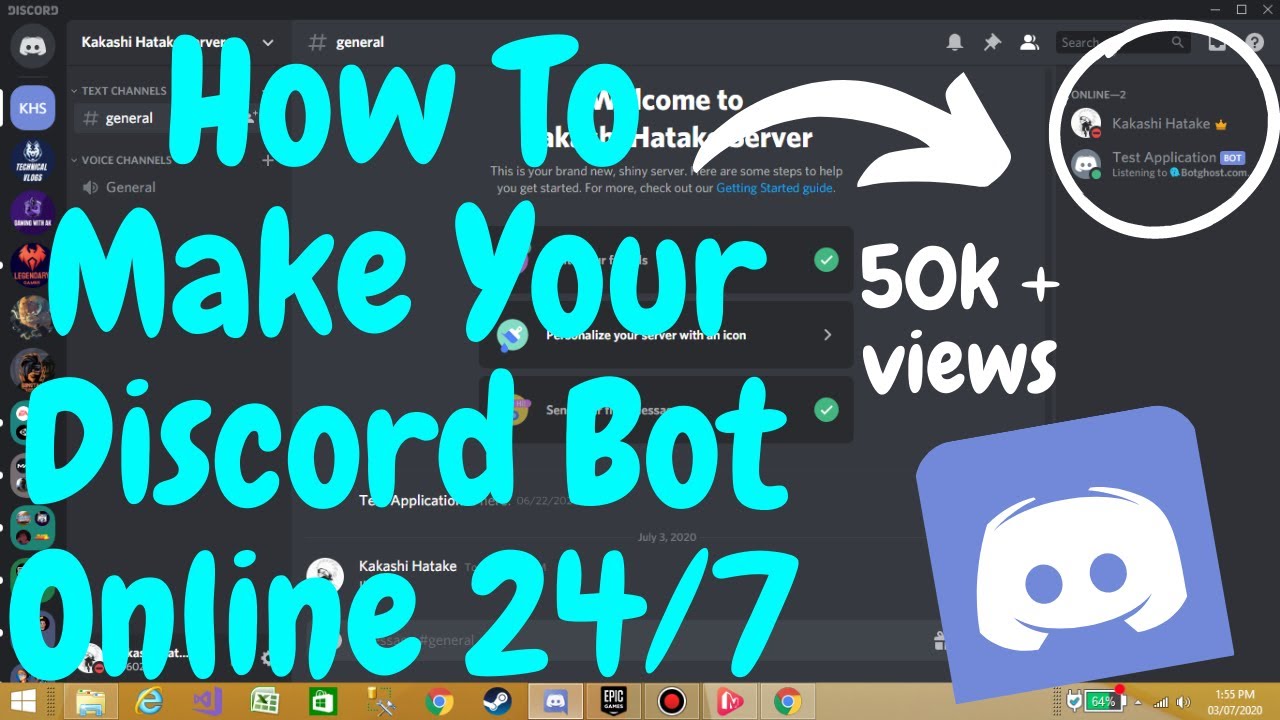This screenshot has width=1280, height=720.
Task: Open the clock showing 1:55 PM
Action: coord(1234,701)
